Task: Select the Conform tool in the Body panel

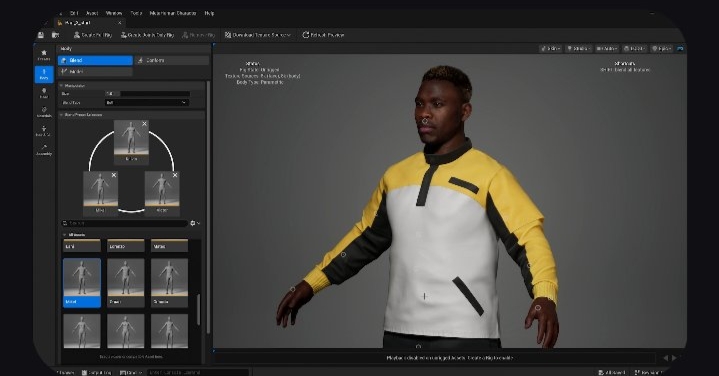Action: [x=172, y=60]
